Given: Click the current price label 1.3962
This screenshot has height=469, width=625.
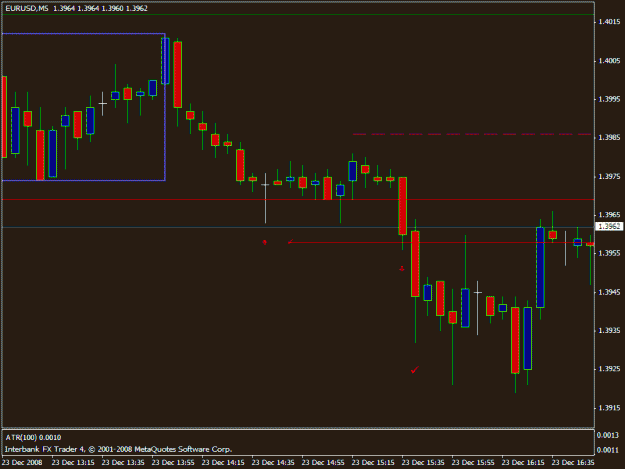Looking at the screenshot, I should click(609, 226).
